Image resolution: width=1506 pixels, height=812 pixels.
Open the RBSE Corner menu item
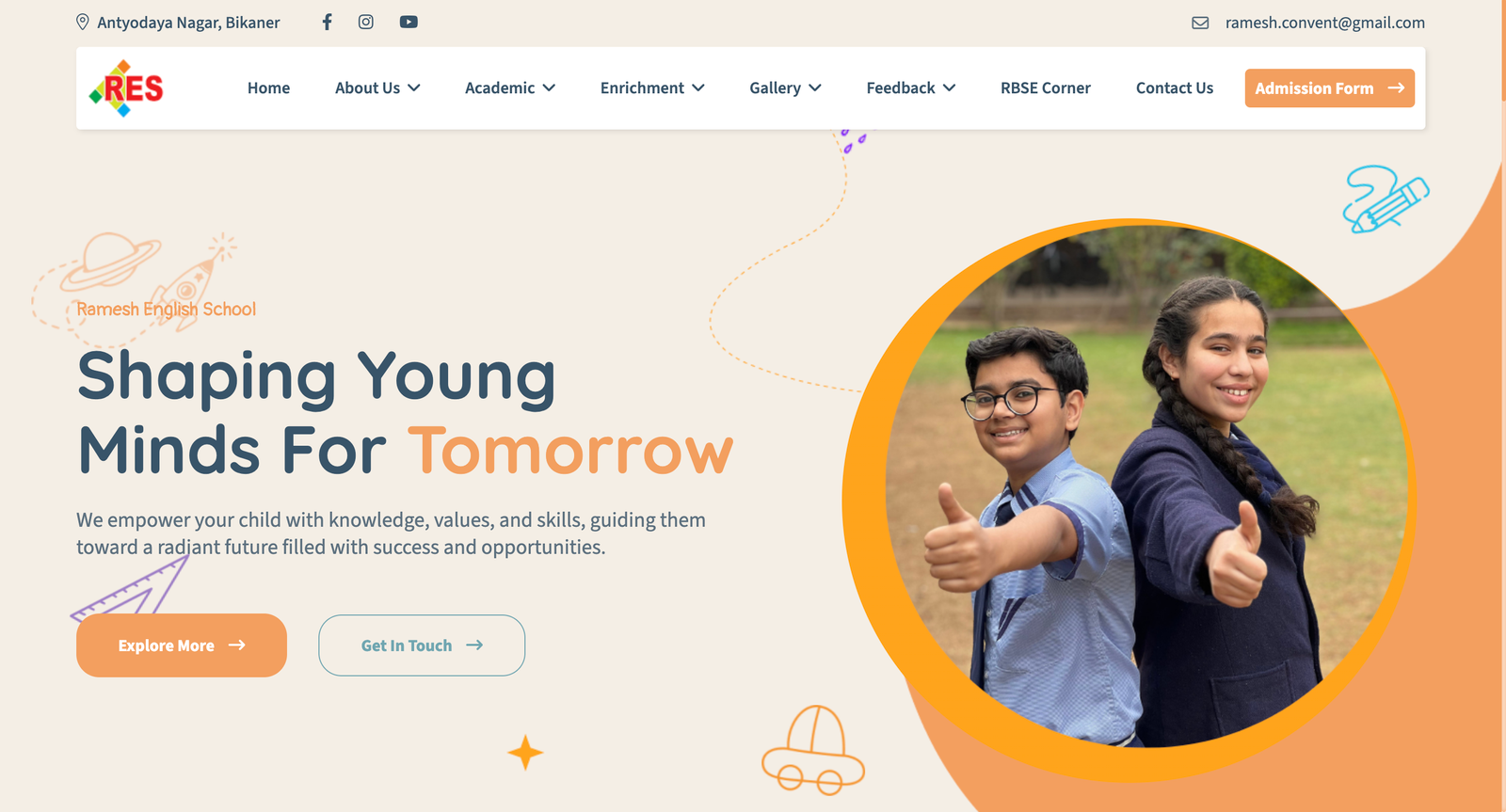tap(1046, 88)
